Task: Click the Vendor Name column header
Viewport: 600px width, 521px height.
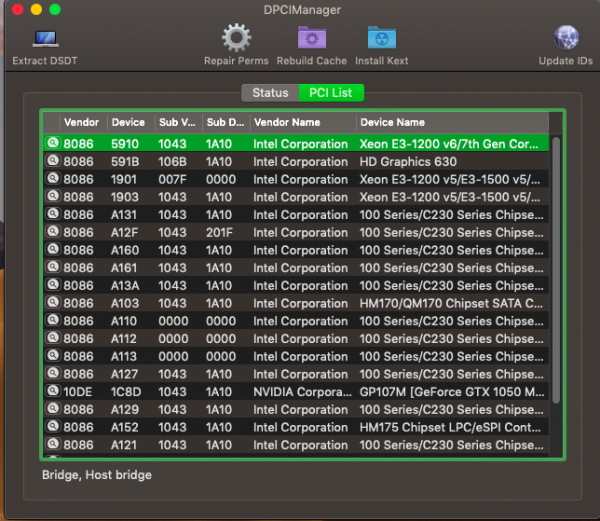Action: point(286,122)
